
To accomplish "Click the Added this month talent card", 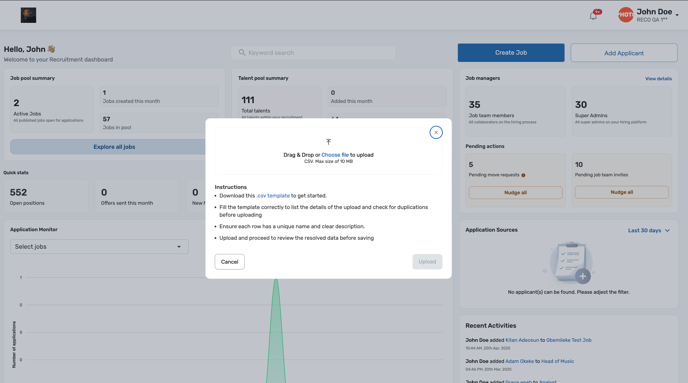I will coord(387,97).
